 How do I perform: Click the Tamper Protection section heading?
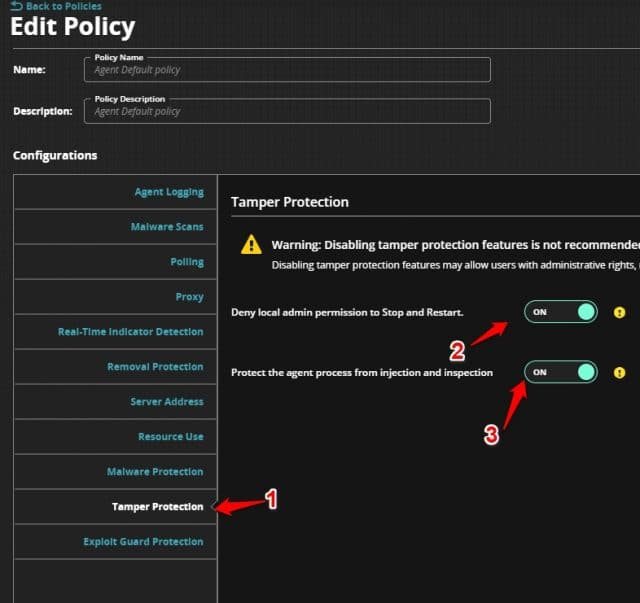290,202
